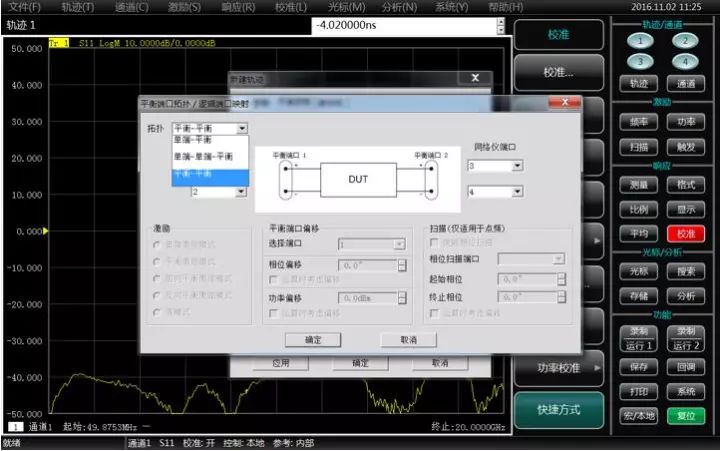This screenshot has width=720, height=451.
Task: Click the 分析 hardkey in right panel
Action: click(x=686, y=296)
